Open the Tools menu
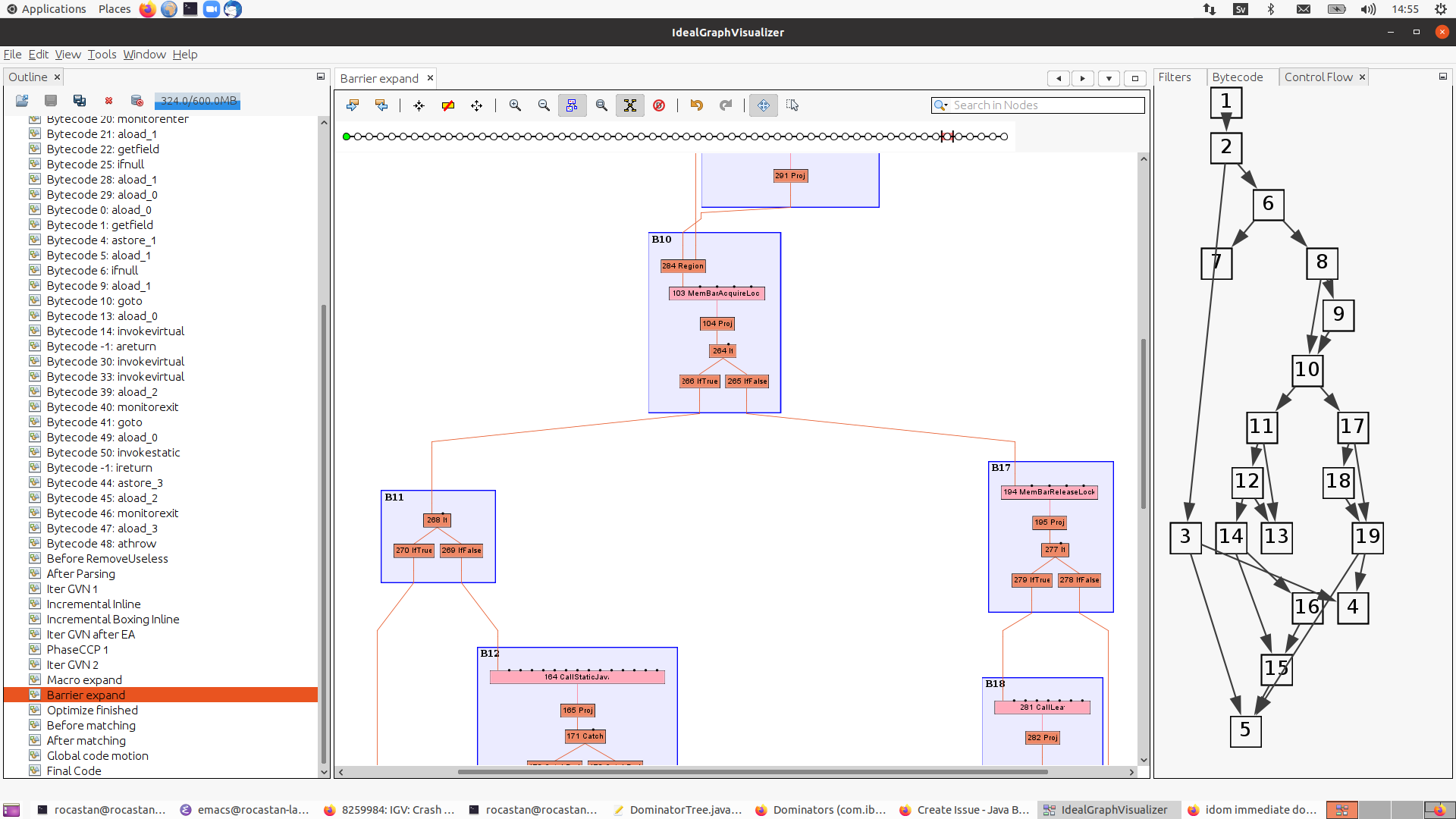The image size is (1456, 819). point(102,55)
